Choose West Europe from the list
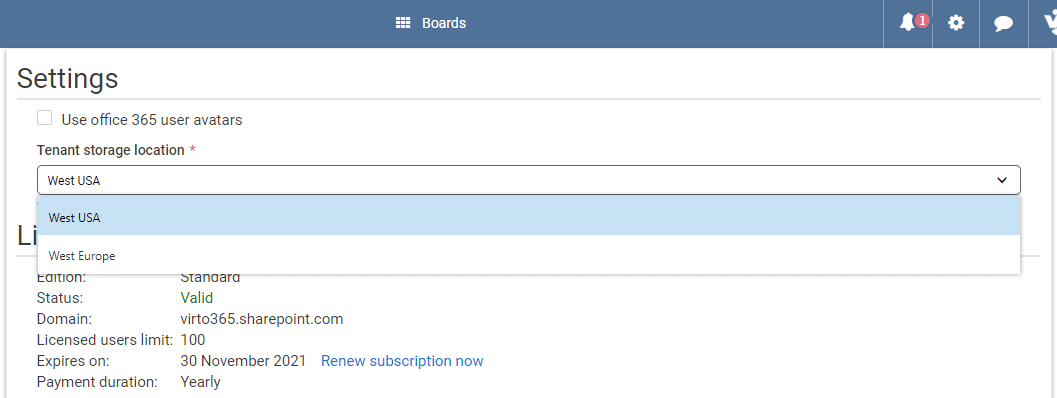Screen dimensions: 1057x398 coord(528,256)
